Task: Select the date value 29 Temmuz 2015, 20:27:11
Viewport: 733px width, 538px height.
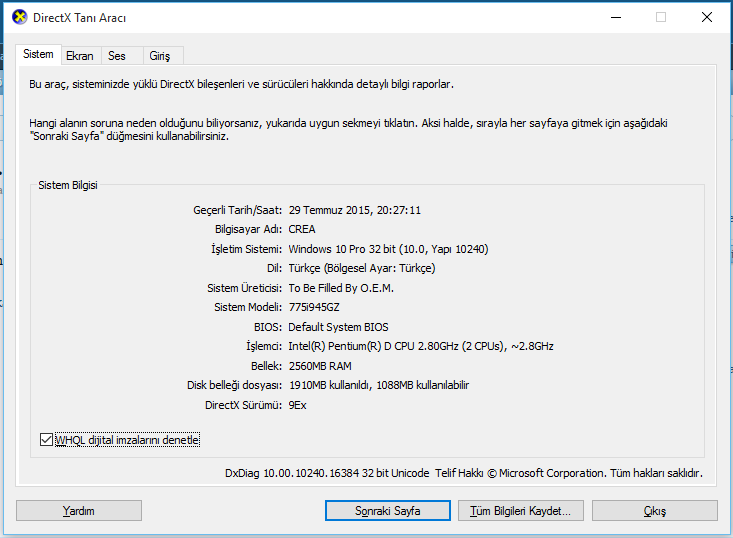Action: point(355,210)
